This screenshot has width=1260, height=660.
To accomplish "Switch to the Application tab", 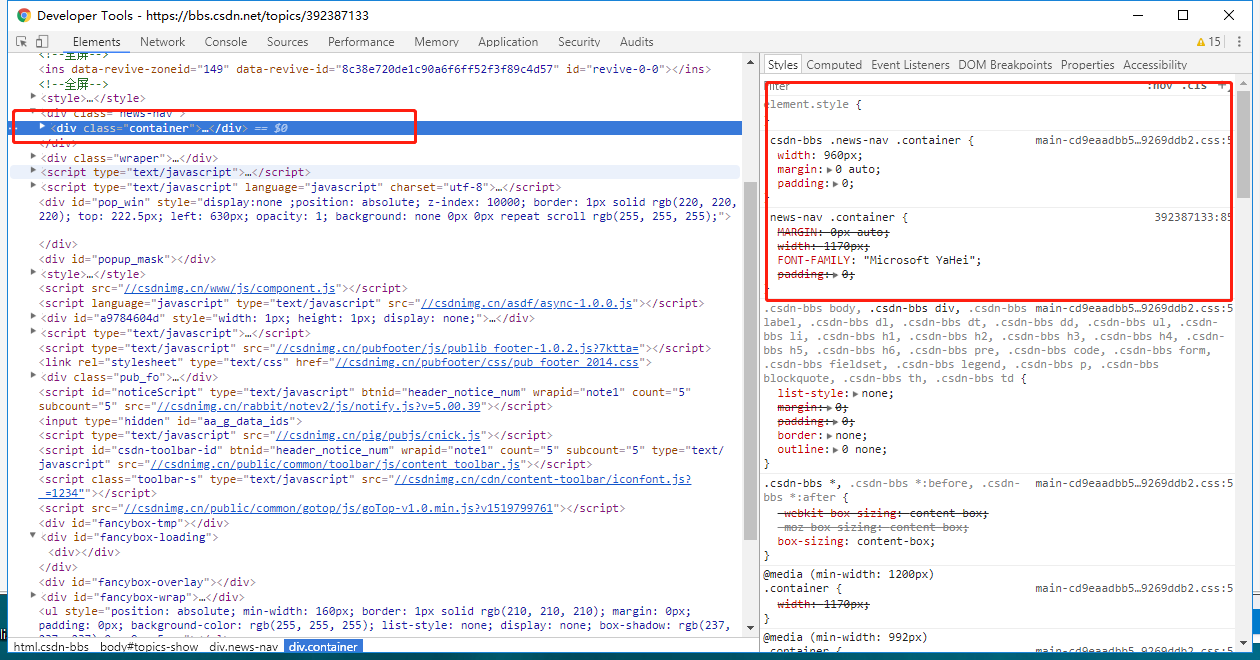I will point(508,42).
